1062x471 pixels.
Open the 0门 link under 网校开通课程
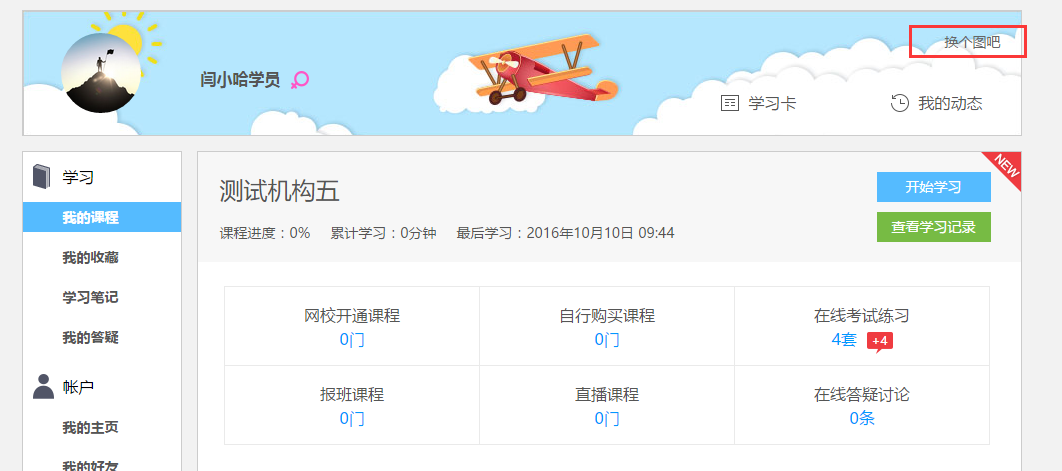point(352,339)
